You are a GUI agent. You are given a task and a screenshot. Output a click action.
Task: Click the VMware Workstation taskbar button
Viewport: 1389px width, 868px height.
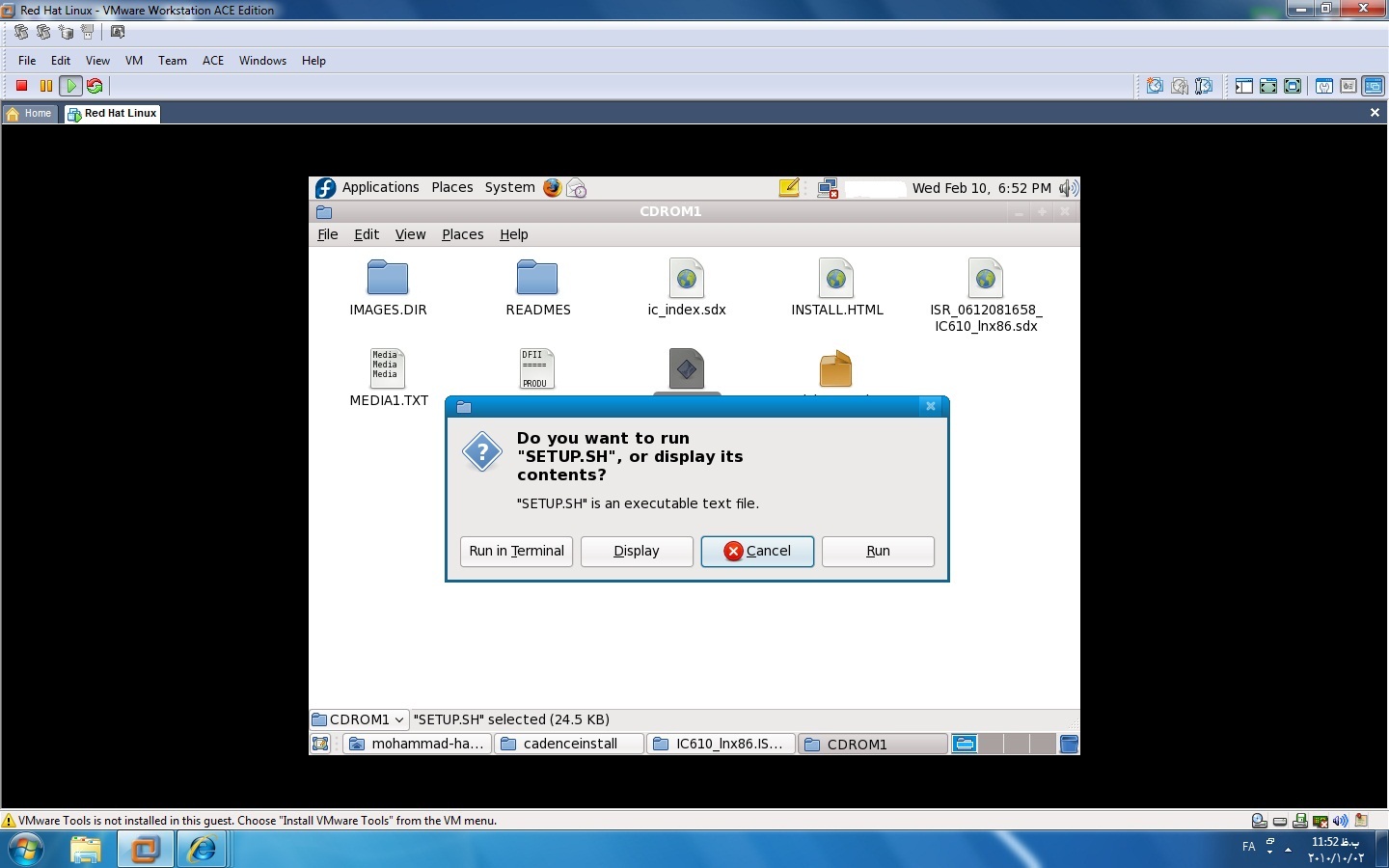tap(146, 850)
